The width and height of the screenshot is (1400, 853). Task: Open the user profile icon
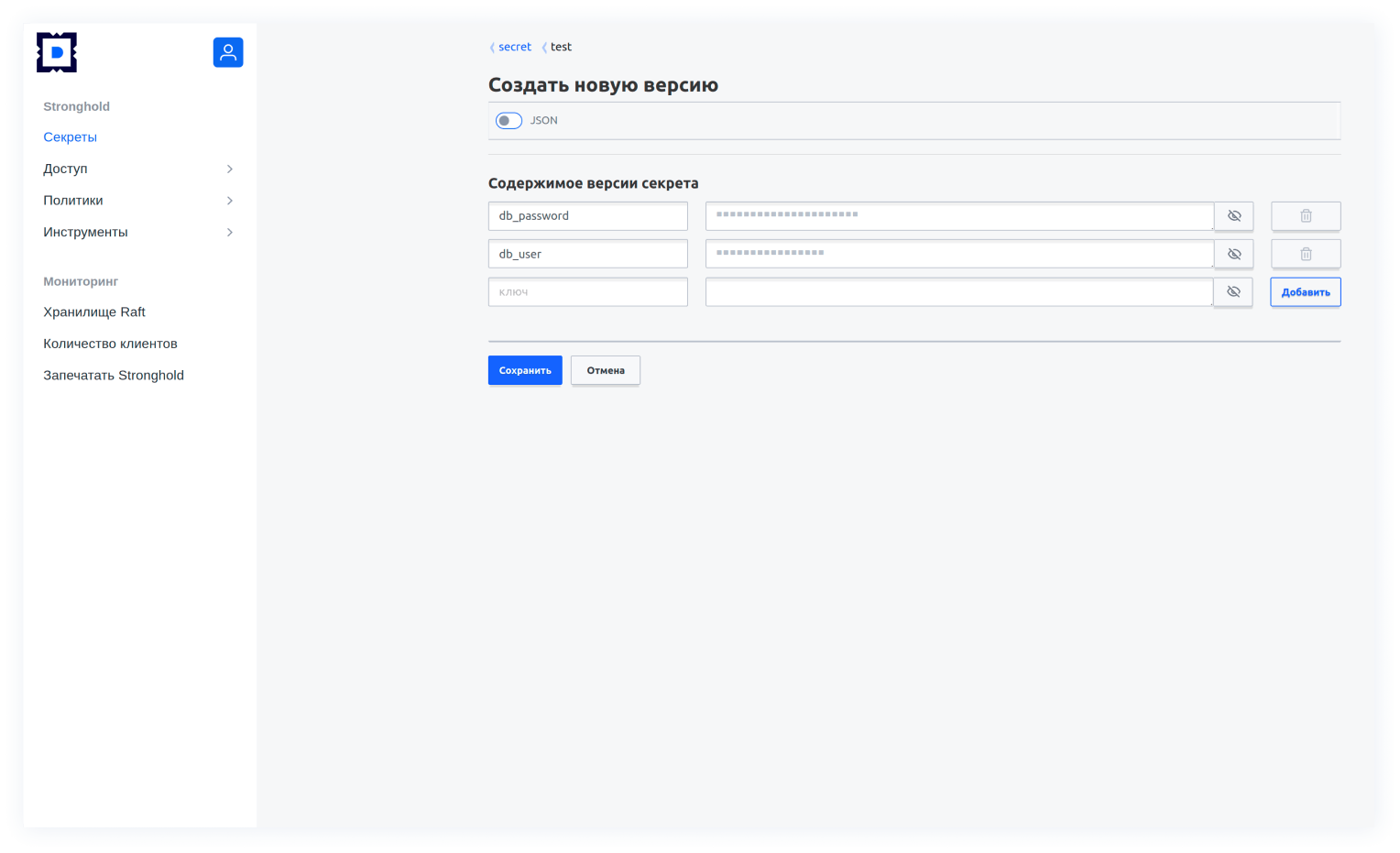(228, 52)
